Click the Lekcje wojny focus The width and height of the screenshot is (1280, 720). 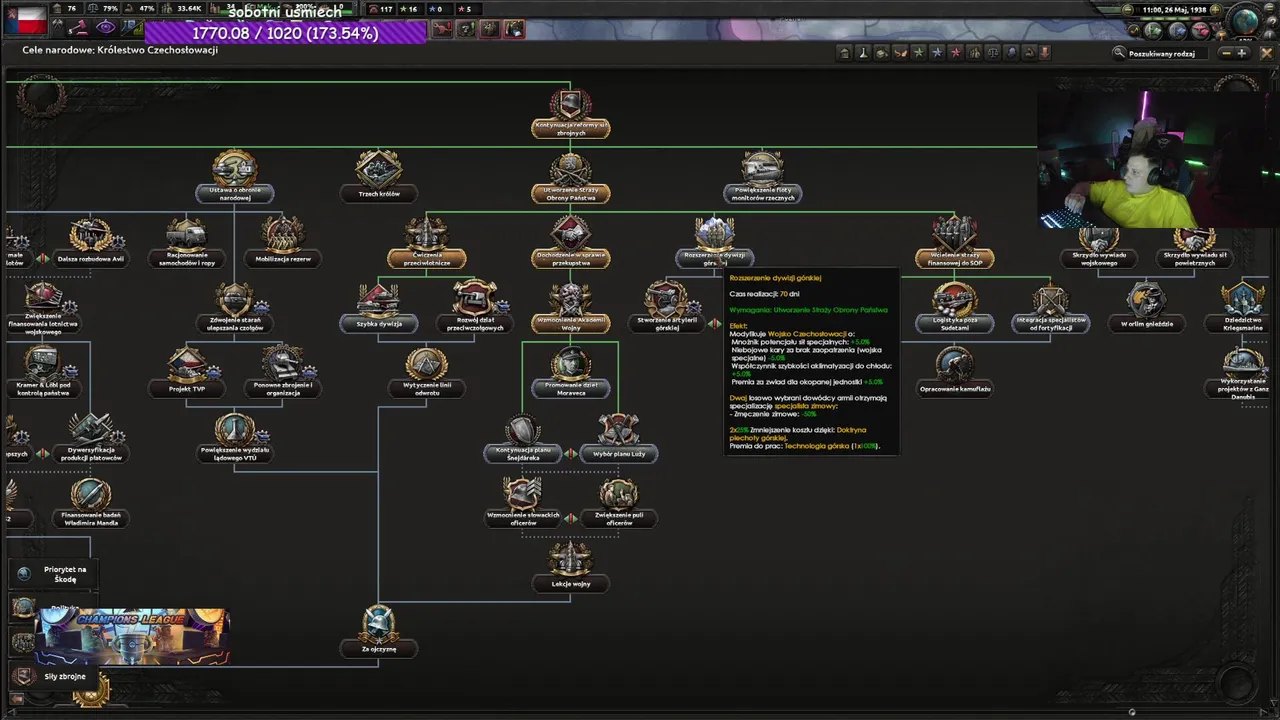(x=570, y=567)
